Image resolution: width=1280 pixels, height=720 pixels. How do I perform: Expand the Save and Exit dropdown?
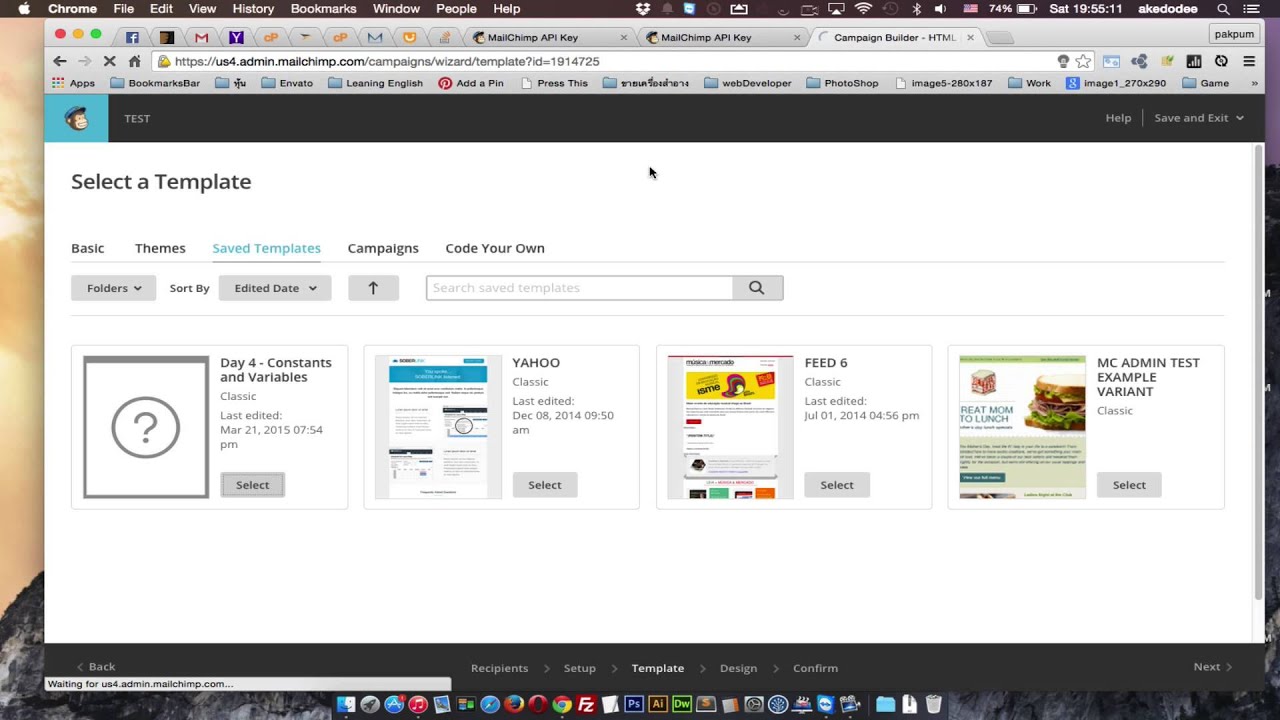click(1199, 118)
